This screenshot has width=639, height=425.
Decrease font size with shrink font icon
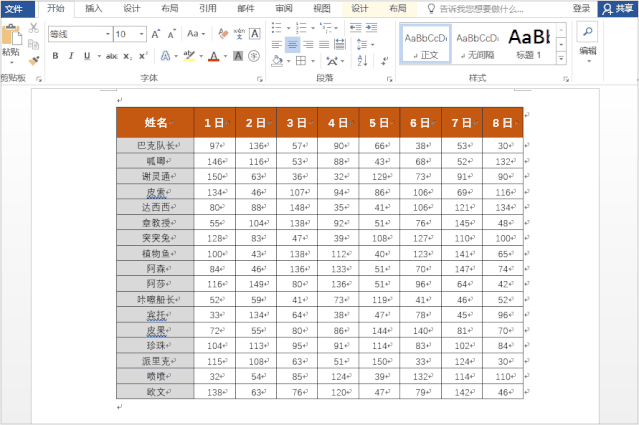172,34
